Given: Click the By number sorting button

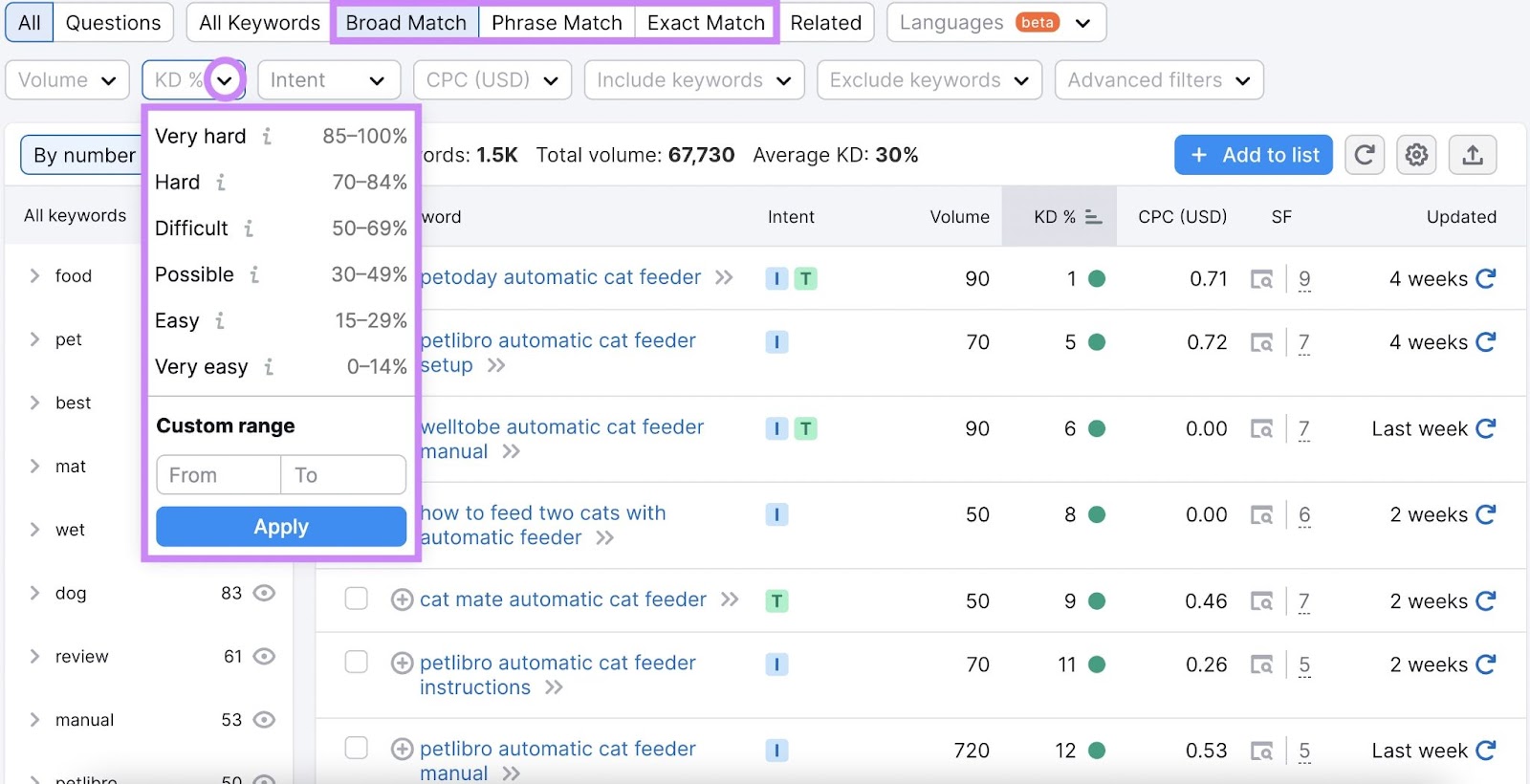Looking at the screenshot, I should click(x=82, y=155).
